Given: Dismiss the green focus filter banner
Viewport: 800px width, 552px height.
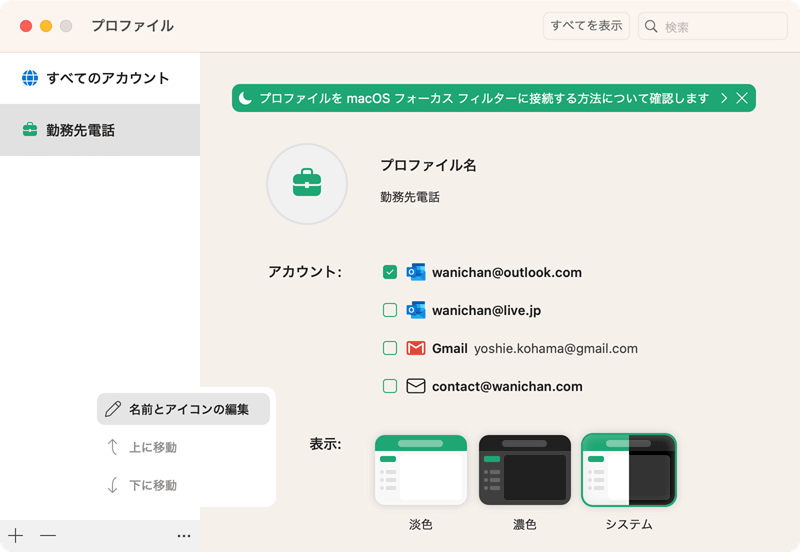Looking at the screenshot, I should tap(742, 98).
